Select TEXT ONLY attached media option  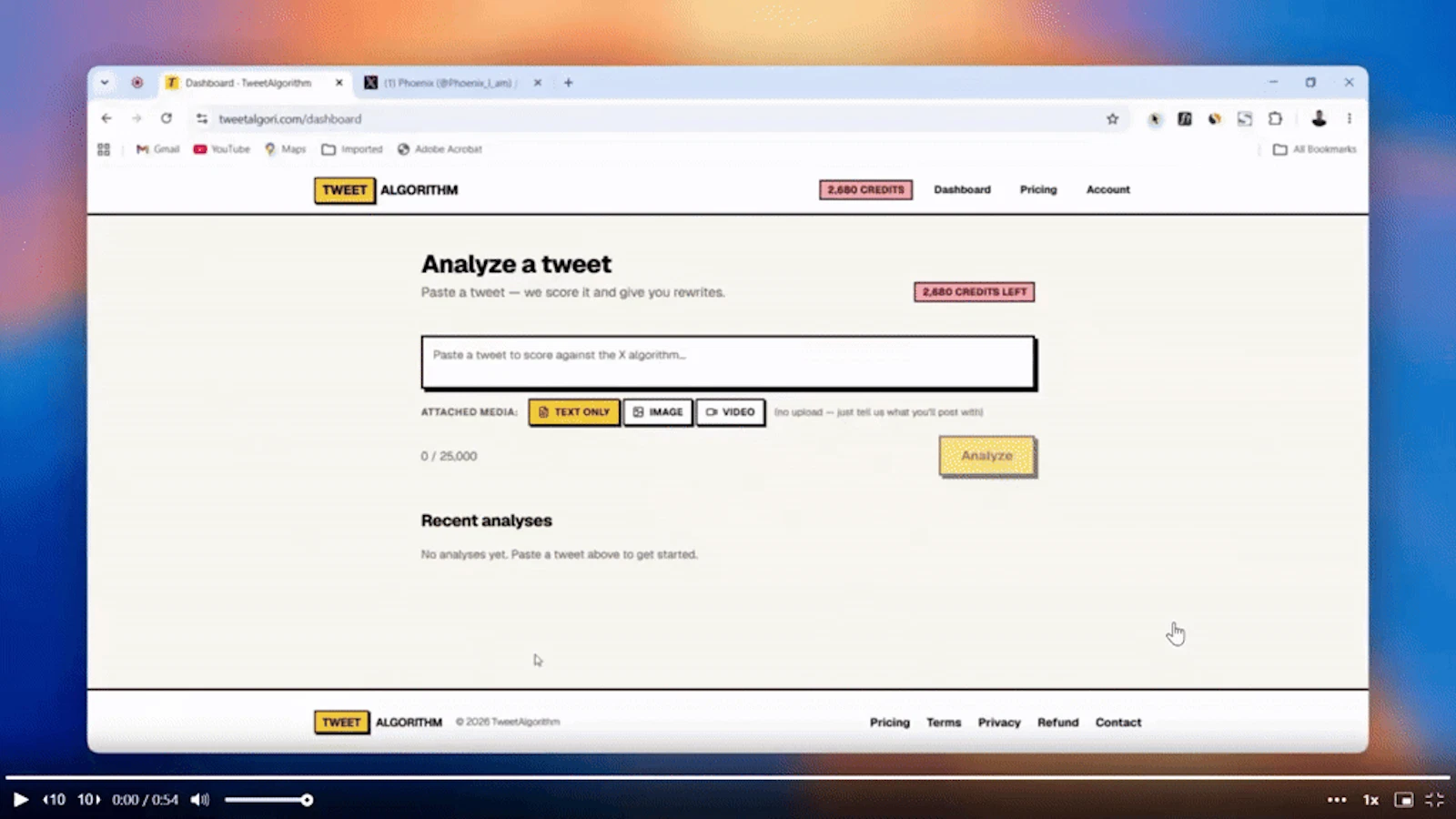point(574,412)
